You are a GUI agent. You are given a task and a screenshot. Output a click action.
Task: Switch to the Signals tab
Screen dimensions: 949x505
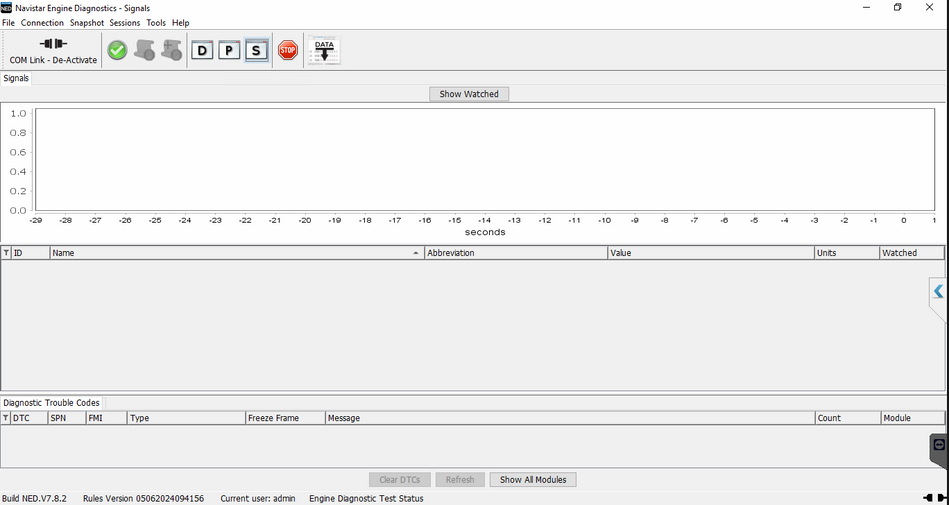(16, 78)
